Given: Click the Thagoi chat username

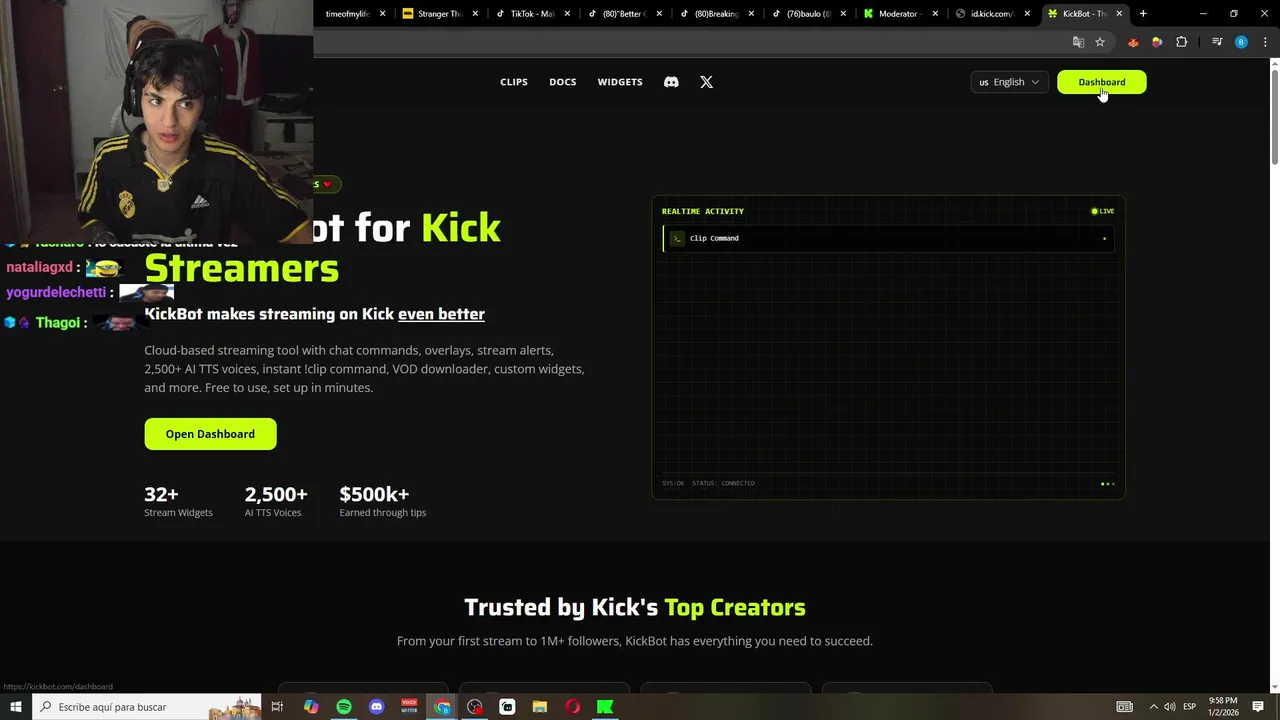Looking at the screenshot, I should (57, 323).
